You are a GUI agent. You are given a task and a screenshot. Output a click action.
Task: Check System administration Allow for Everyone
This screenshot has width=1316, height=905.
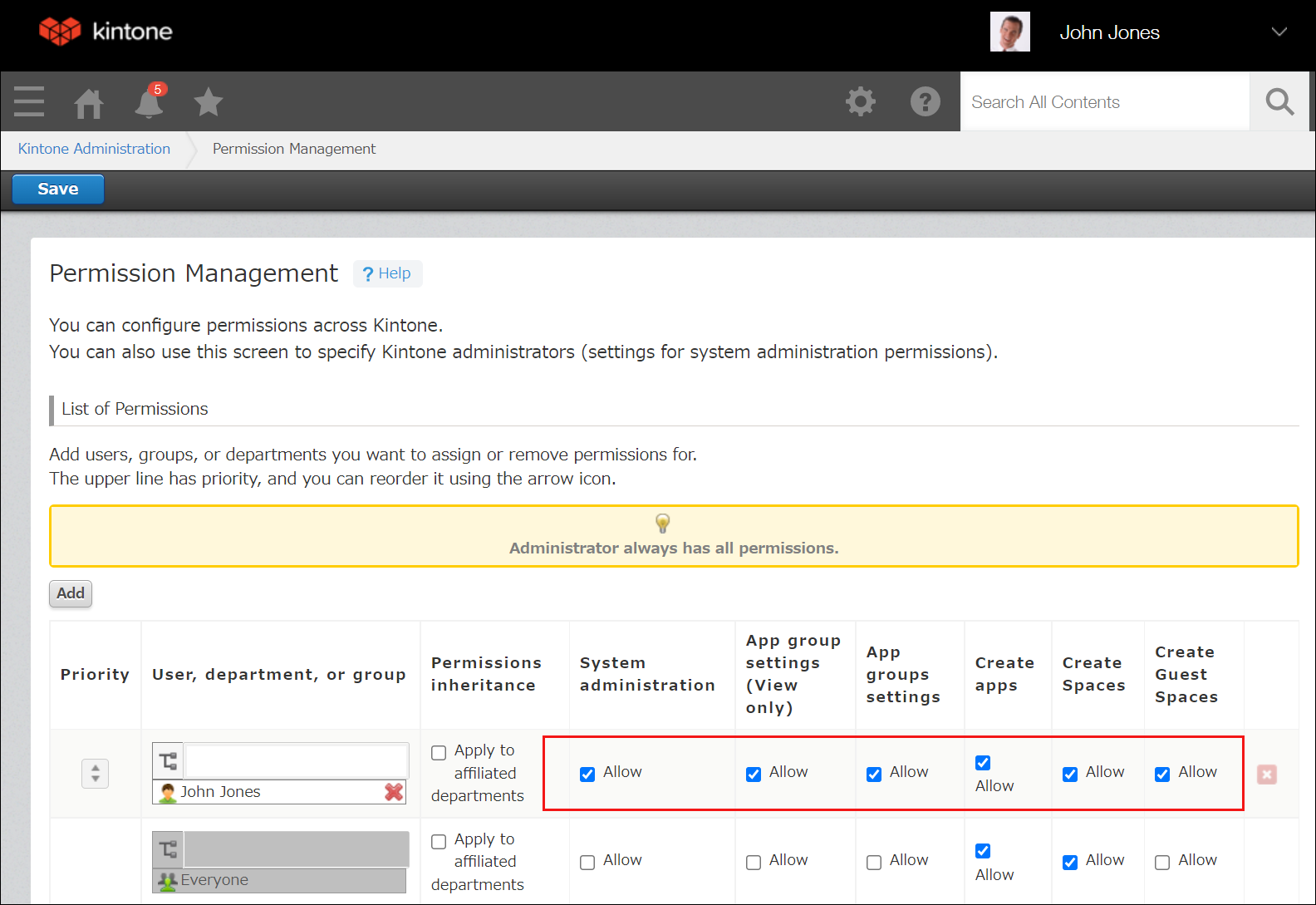(587, 863)
